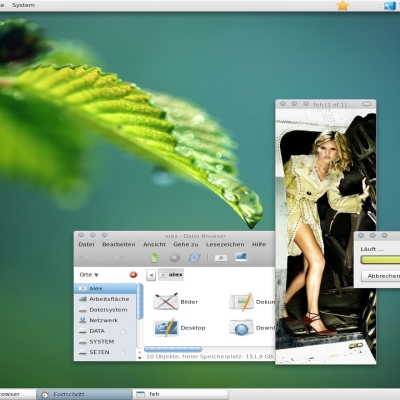
Task: Click the feh window's pill button
Action: 366,104
